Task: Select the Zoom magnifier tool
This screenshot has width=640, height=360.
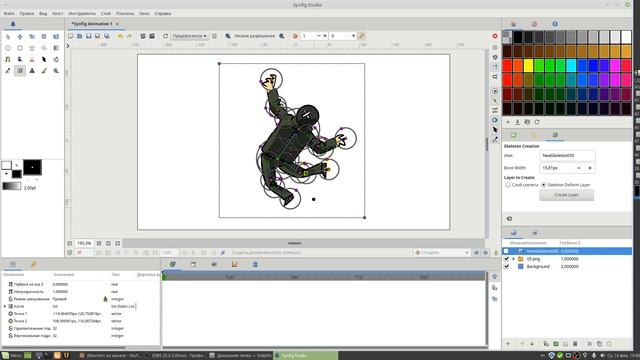Action: [56, 71]
